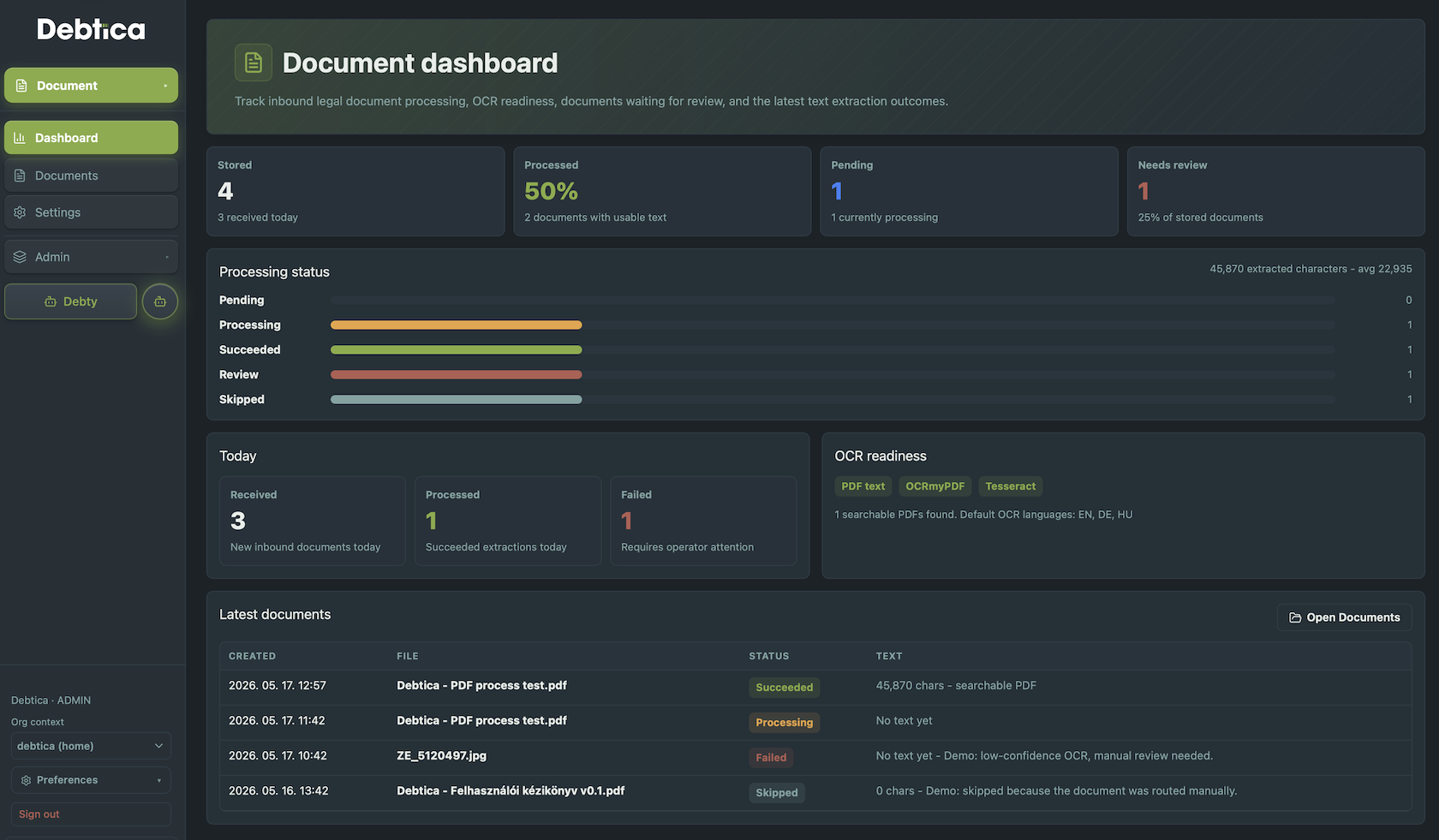Click the OCRmyPDF readiness badge
Viewport: 1439px width, 840px height.
pos(934,486)
